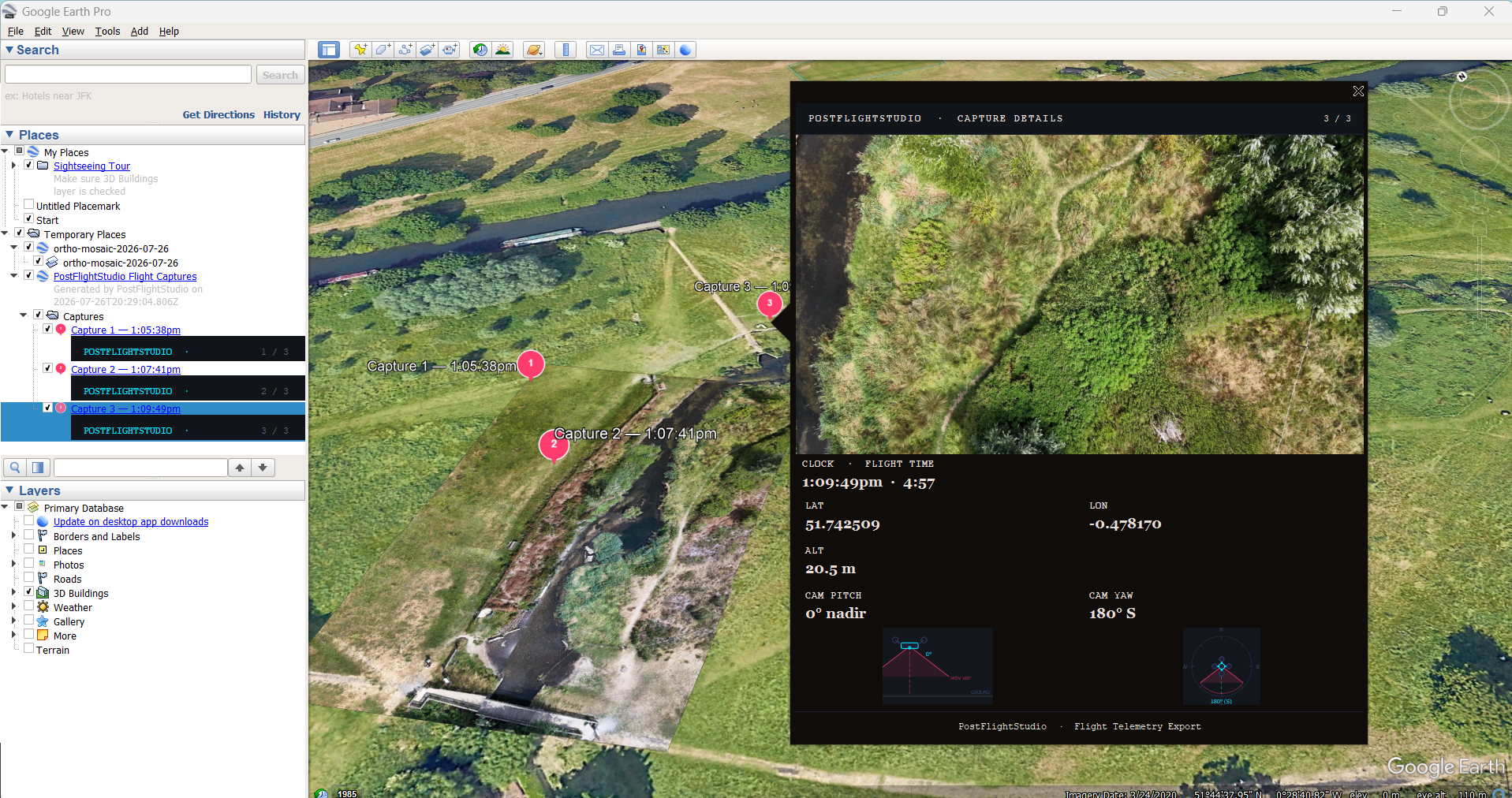Select Capture 1 — 1:05:38pm entry
1512x798 pixels.
point(125,330)
